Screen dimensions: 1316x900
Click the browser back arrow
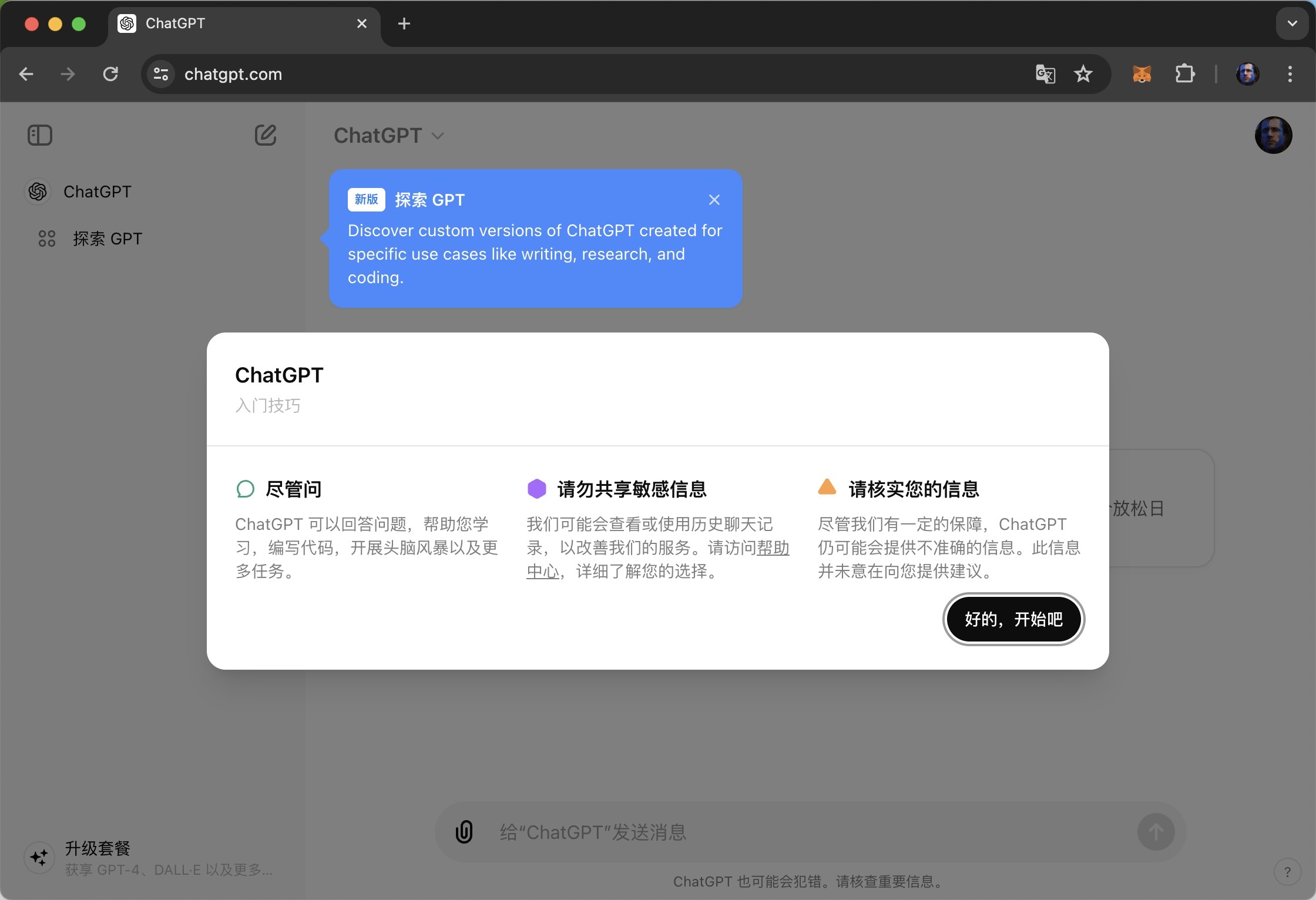pyautogui.click(x=26, y=74)
